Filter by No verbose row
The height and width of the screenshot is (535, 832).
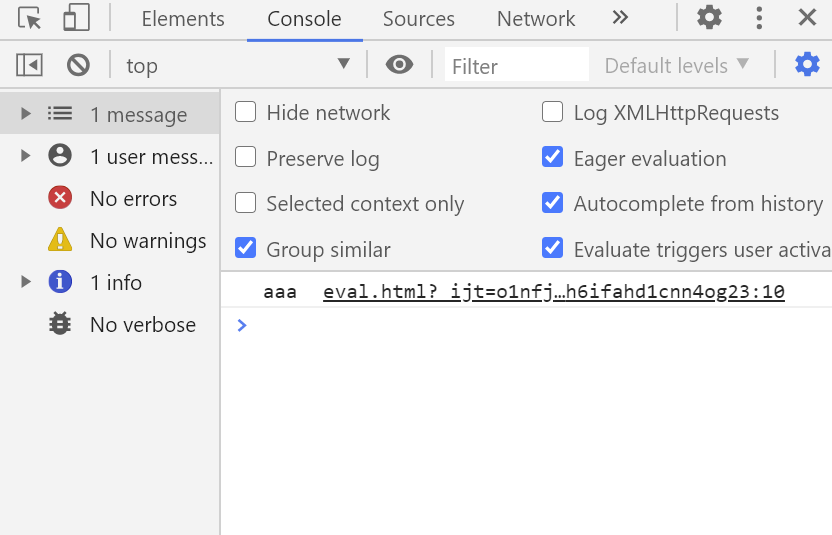pyautogui.click(x=110, y=323)
